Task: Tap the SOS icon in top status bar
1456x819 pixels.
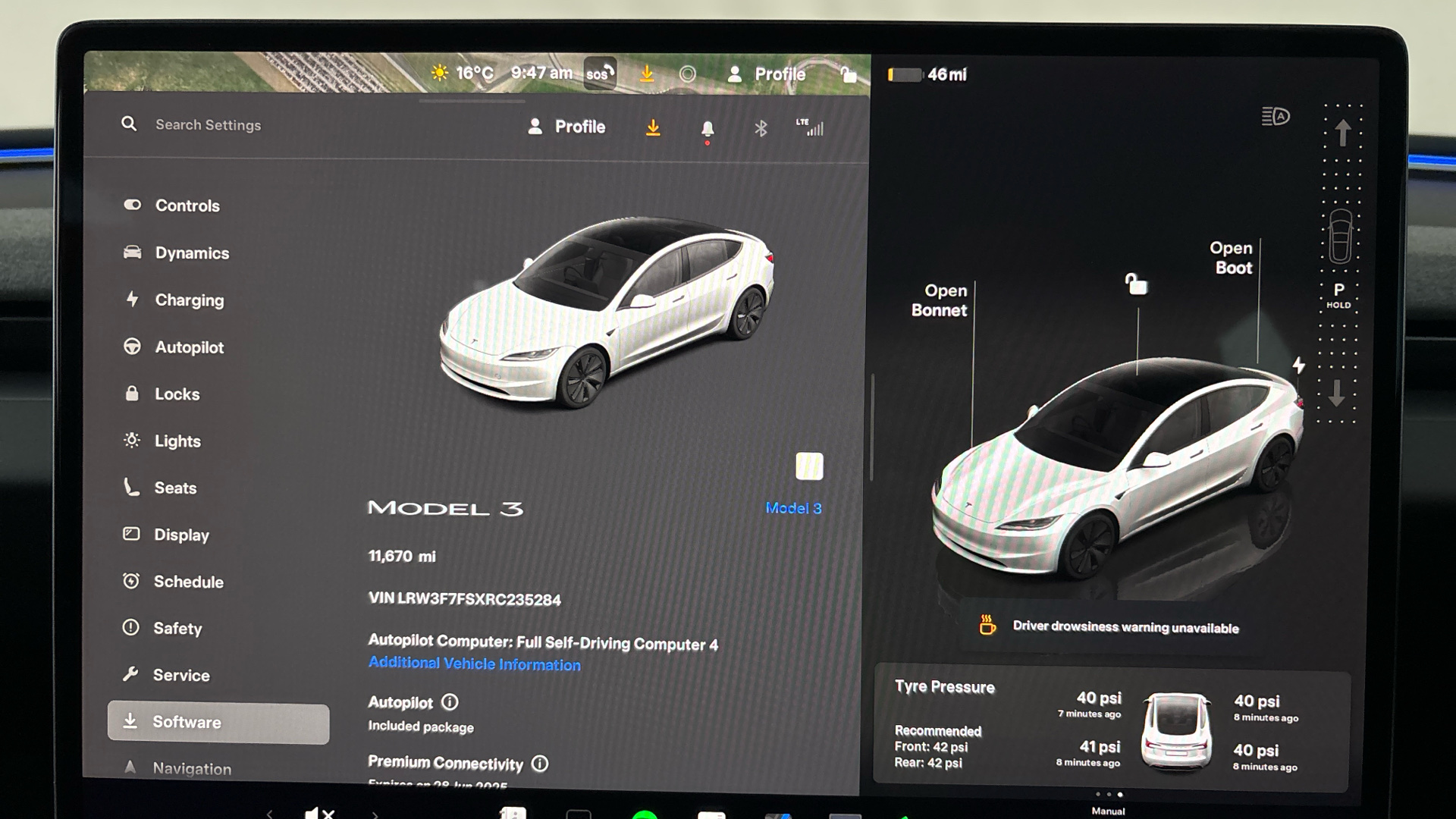Action: (x=599, y=74)
